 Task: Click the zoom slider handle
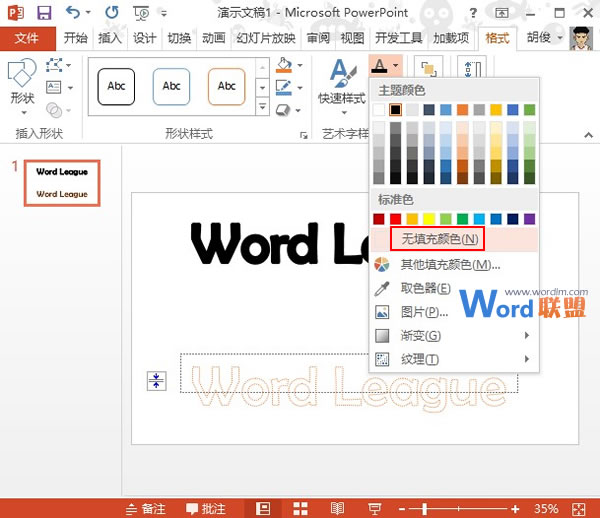425,509
